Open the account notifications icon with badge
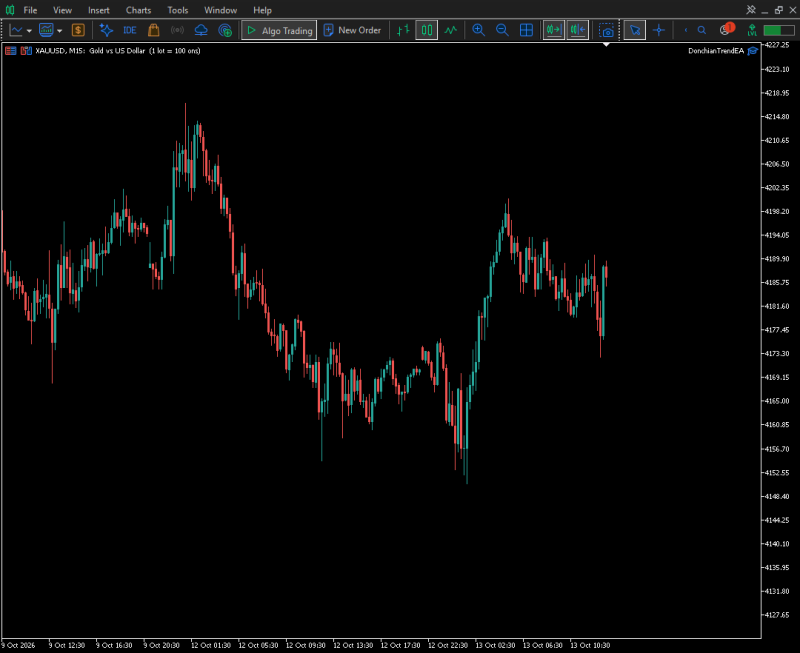The height and width of the screenshot is (653, 800). pyautogui.click(x=727, y=29)
